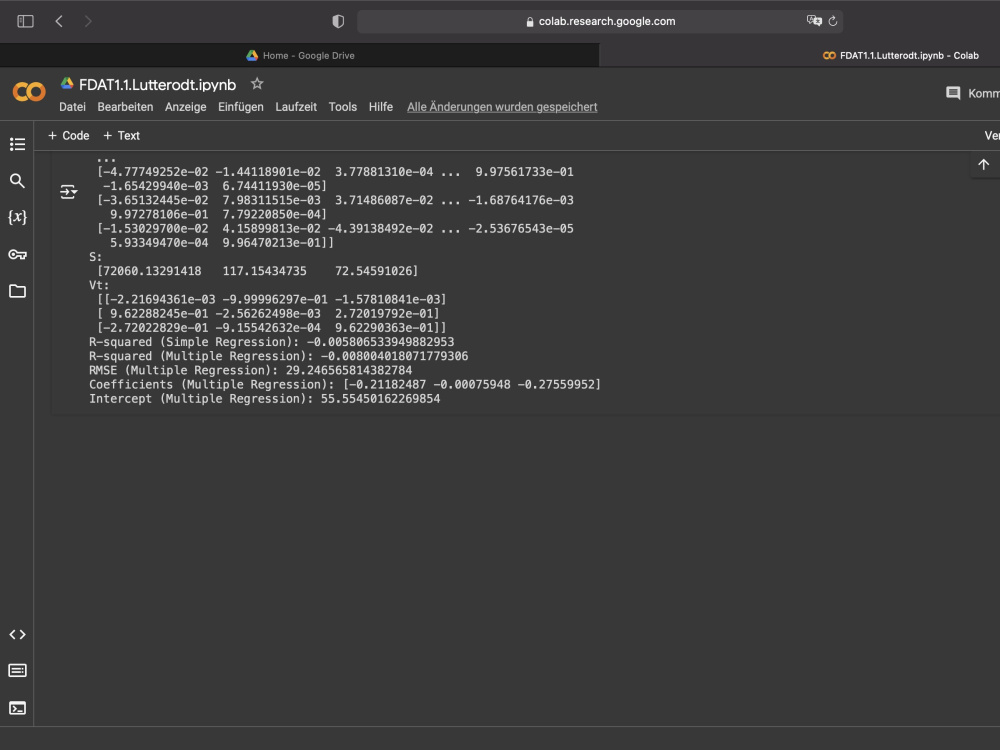Open the Bearbeiten menu

pos(125,107)
